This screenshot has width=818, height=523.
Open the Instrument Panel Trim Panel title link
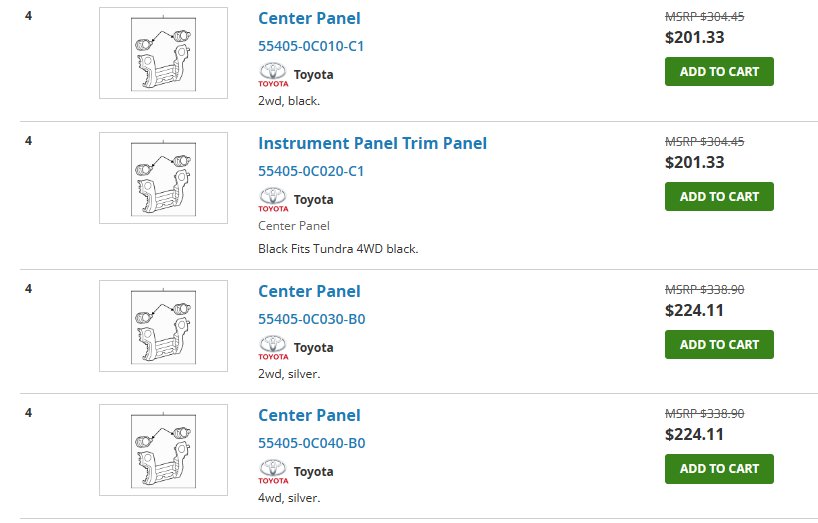372,143
